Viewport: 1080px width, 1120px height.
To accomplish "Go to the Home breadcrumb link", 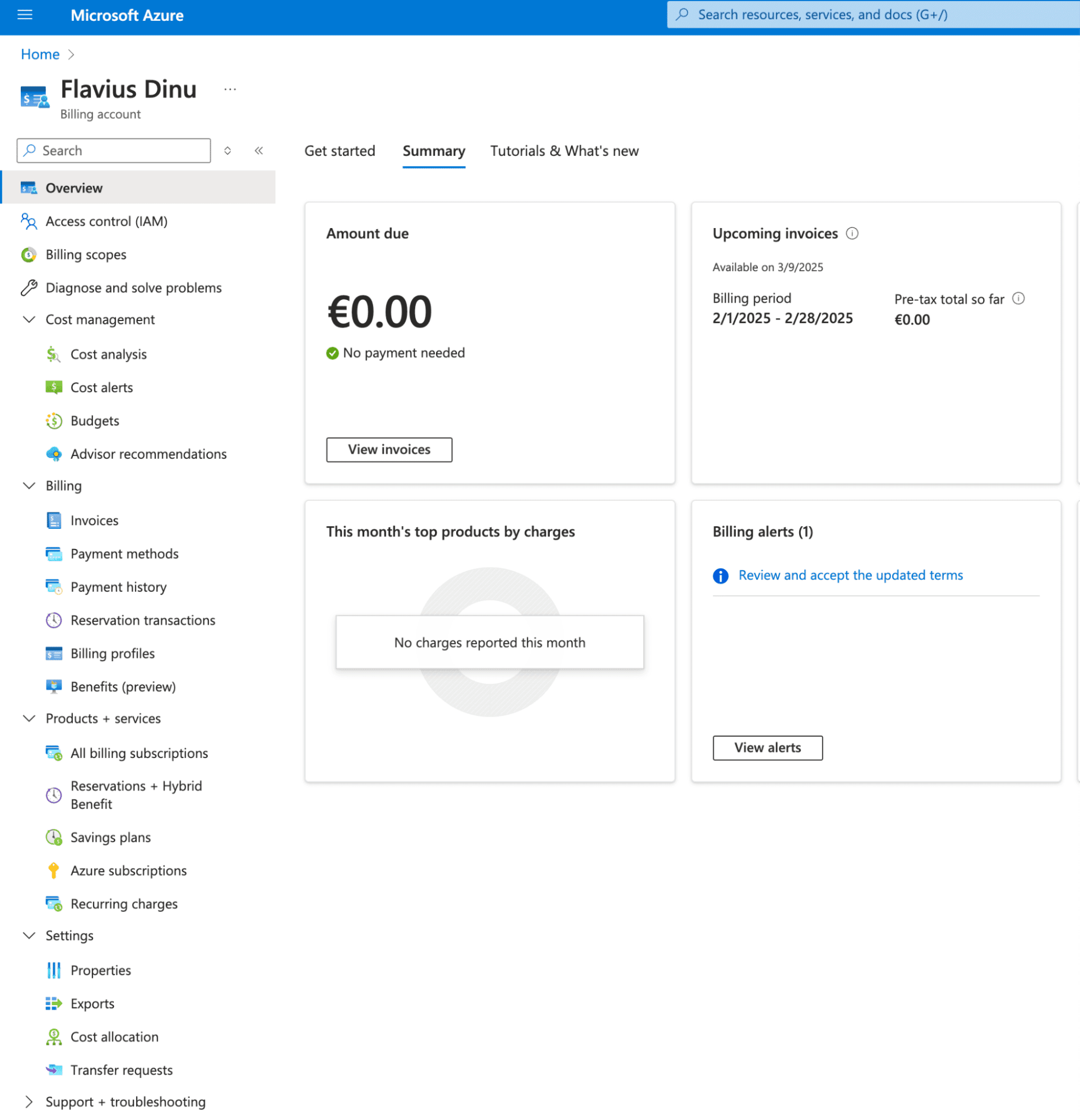I will 40,54.
